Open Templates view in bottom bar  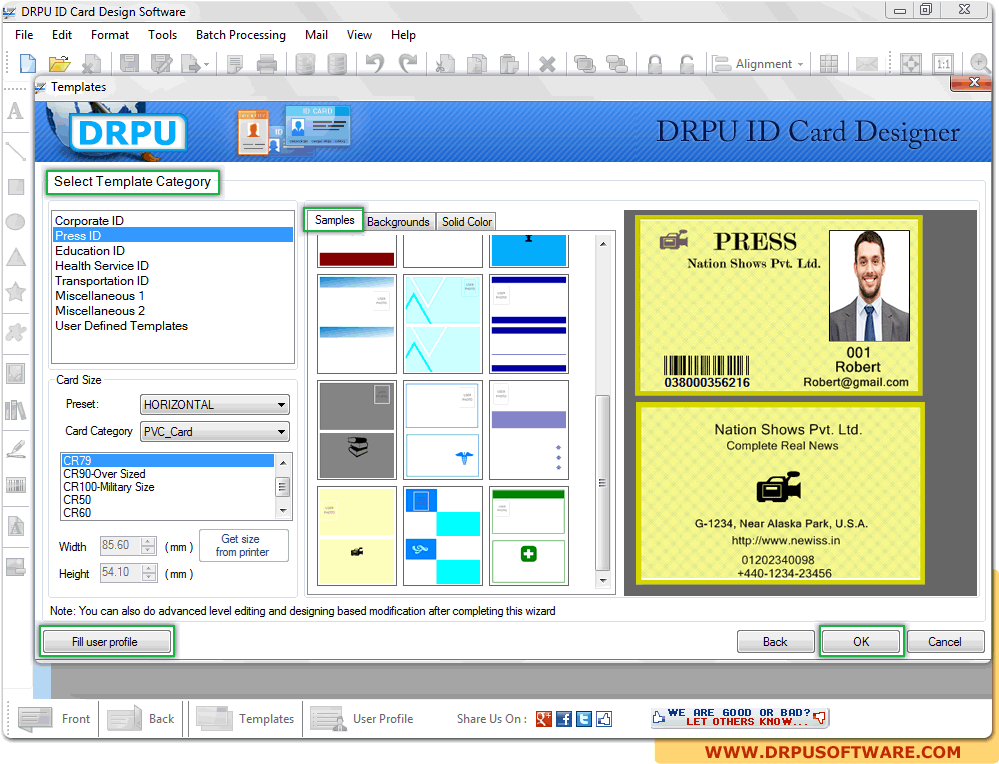click(245, 718)
